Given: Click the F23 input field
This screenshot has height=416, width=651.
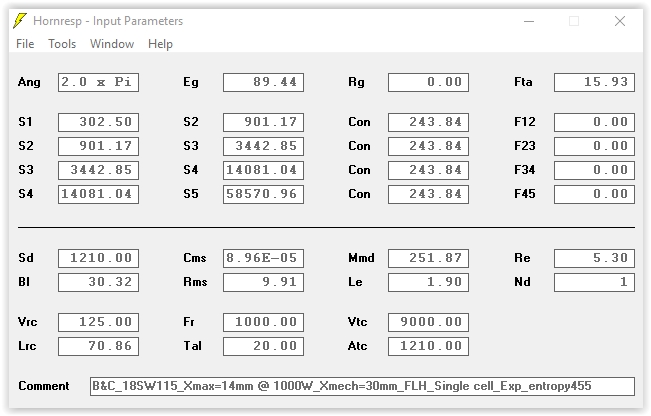Looking at the screenshot, I should tap(594, 146).
